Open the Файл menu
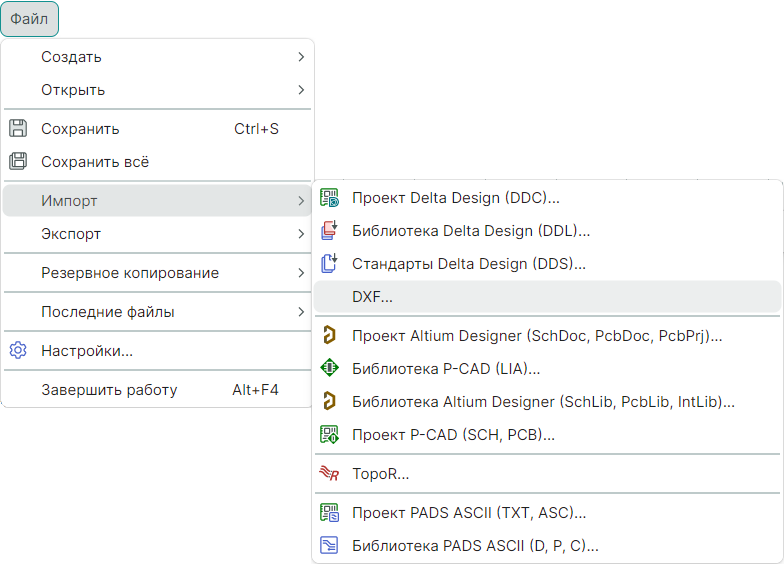 (x=29, y=19)
